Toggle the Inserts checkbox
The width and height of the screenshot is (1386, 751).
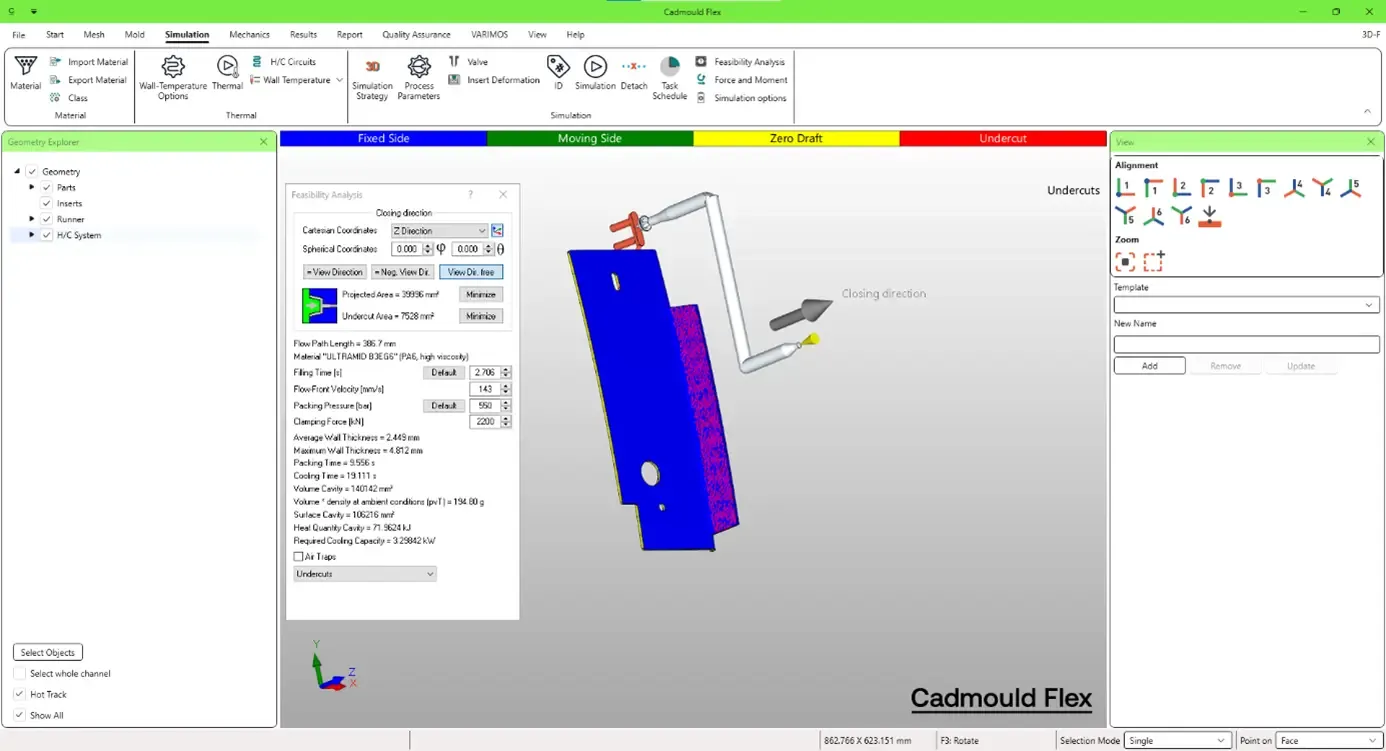click(47, 204)
